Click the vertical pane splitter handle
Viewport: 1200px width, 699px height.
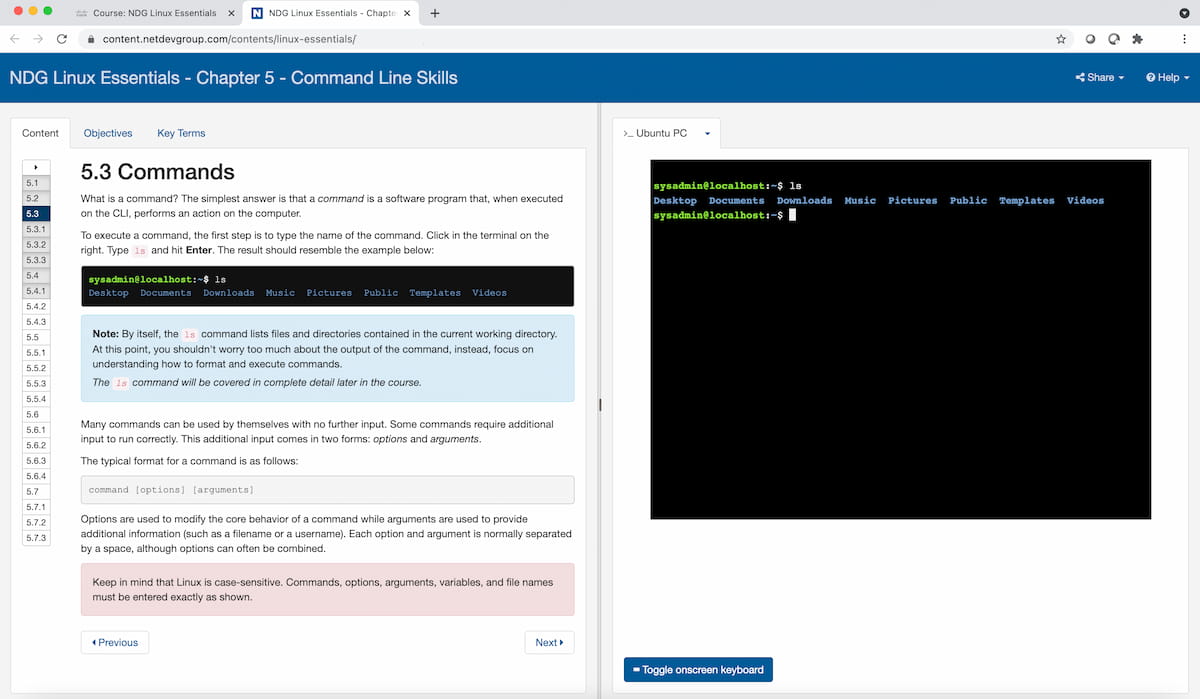click(600, 404)
